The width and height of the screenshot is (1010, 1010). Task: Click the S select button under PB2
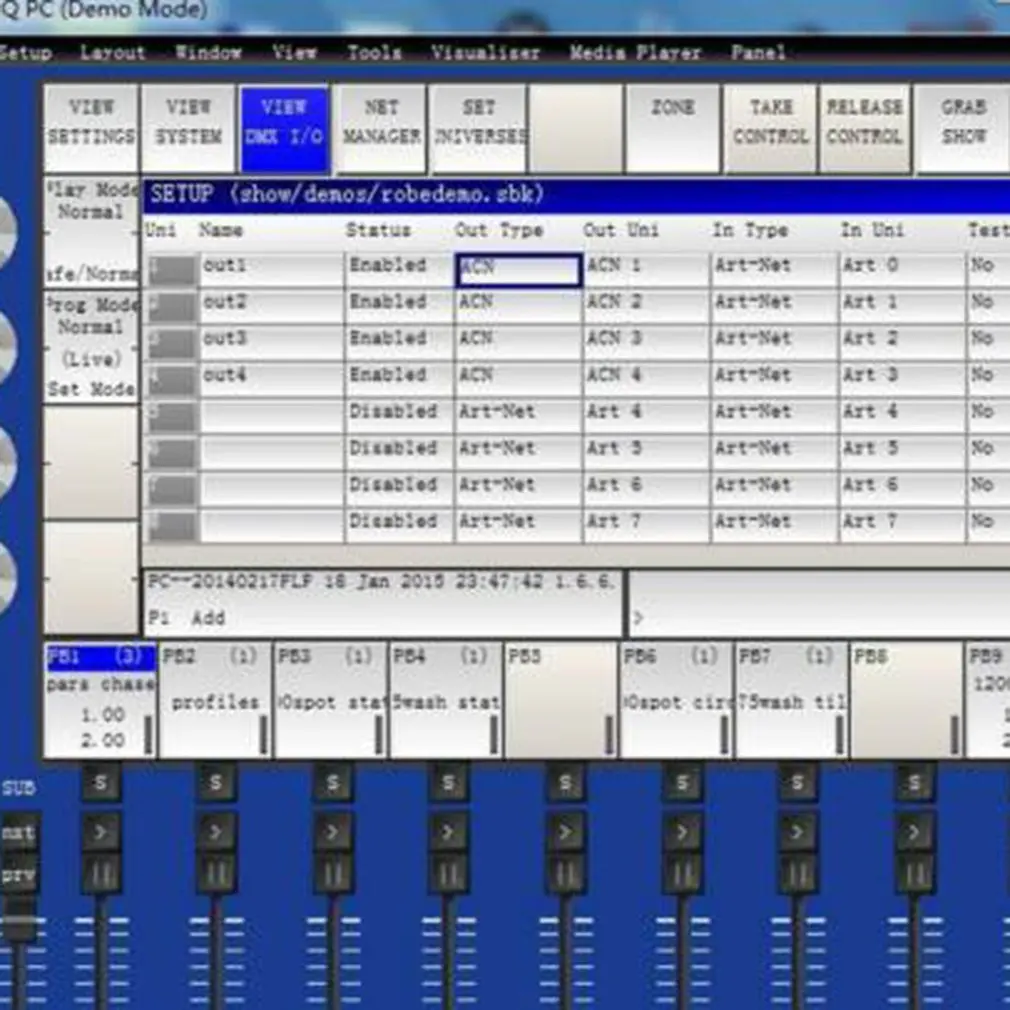click(216, 782)
